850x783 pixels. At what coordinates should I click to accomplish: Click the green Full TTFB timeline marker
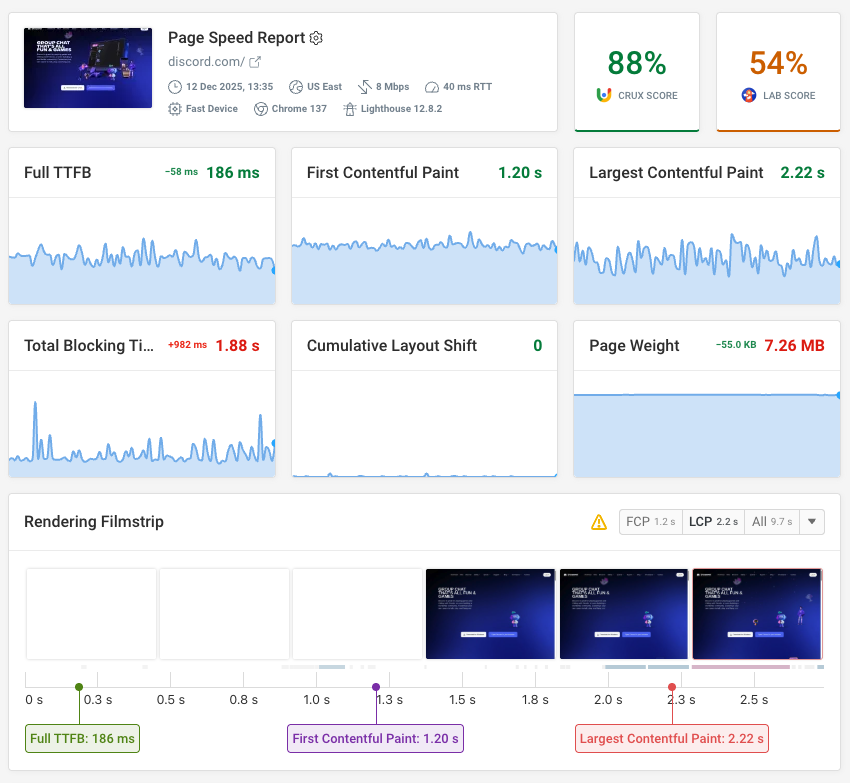click(x=78, y=686)
